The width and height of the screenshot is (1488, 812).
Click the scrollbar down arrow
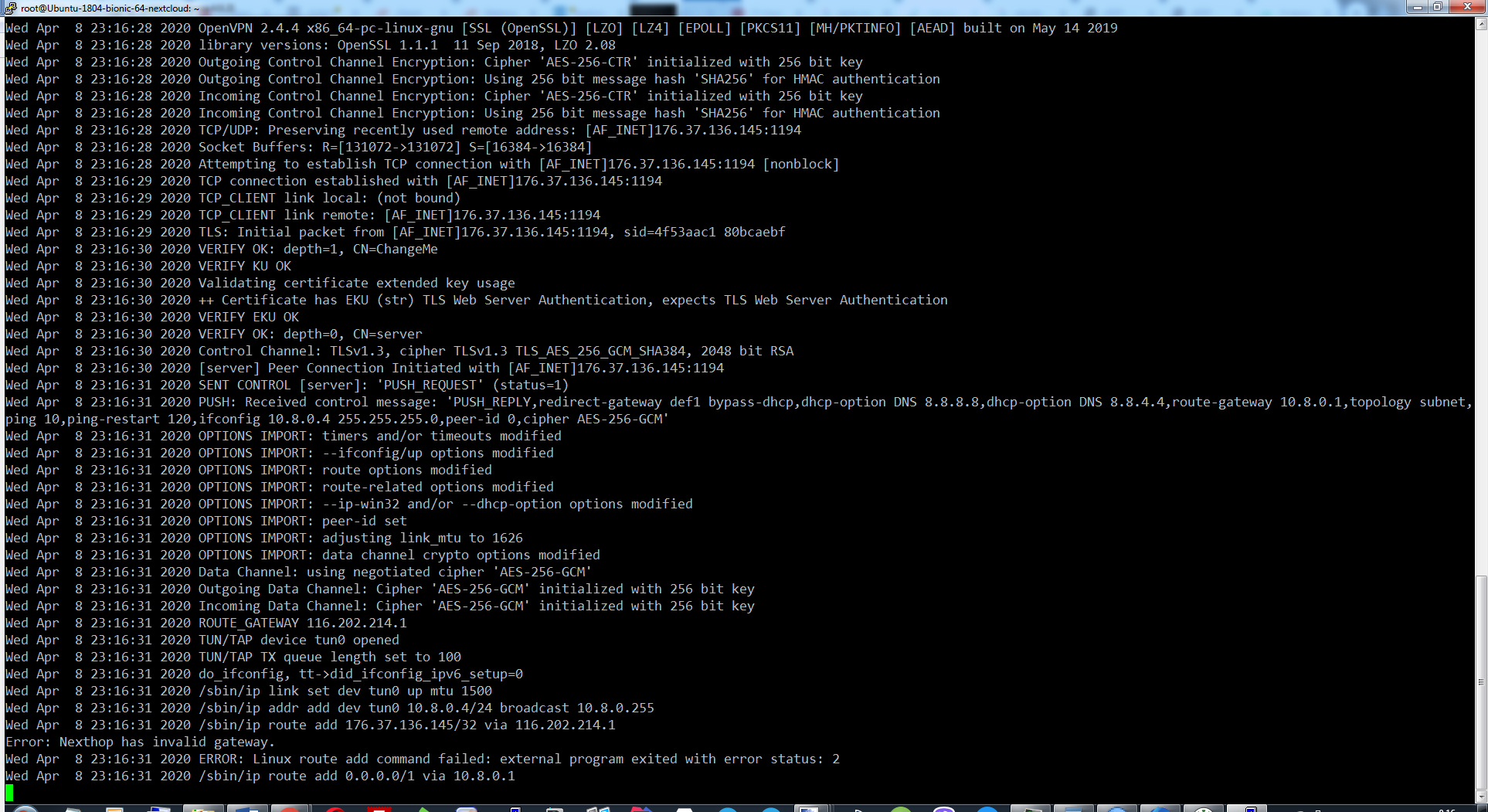1481,797
